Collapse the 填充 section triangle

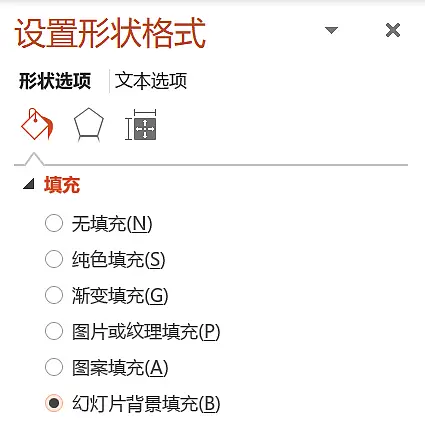coord(29,184)
